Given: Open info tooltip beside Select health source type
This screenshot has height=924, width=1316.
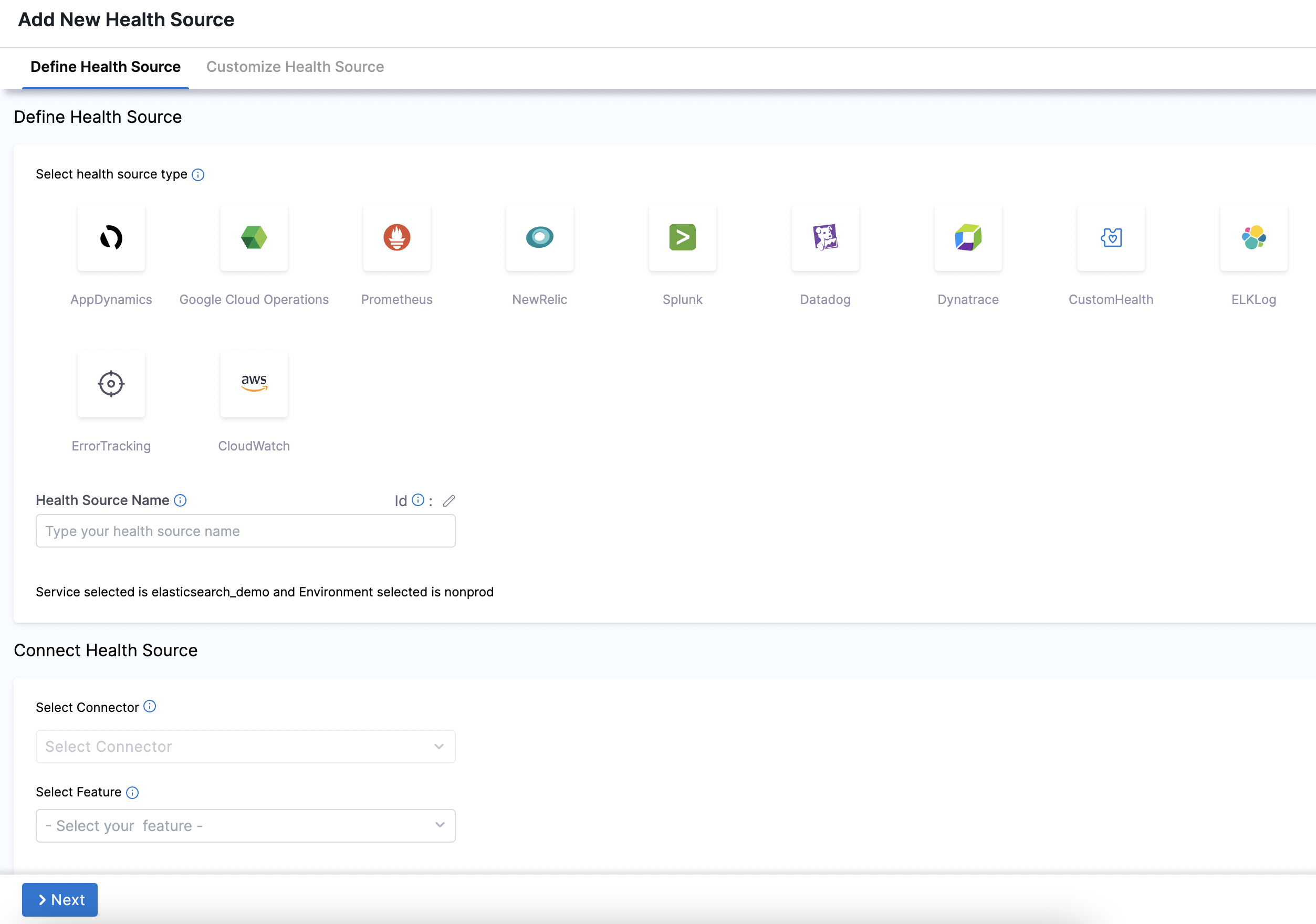Looking at the screenshot, I should coord(198,175).
